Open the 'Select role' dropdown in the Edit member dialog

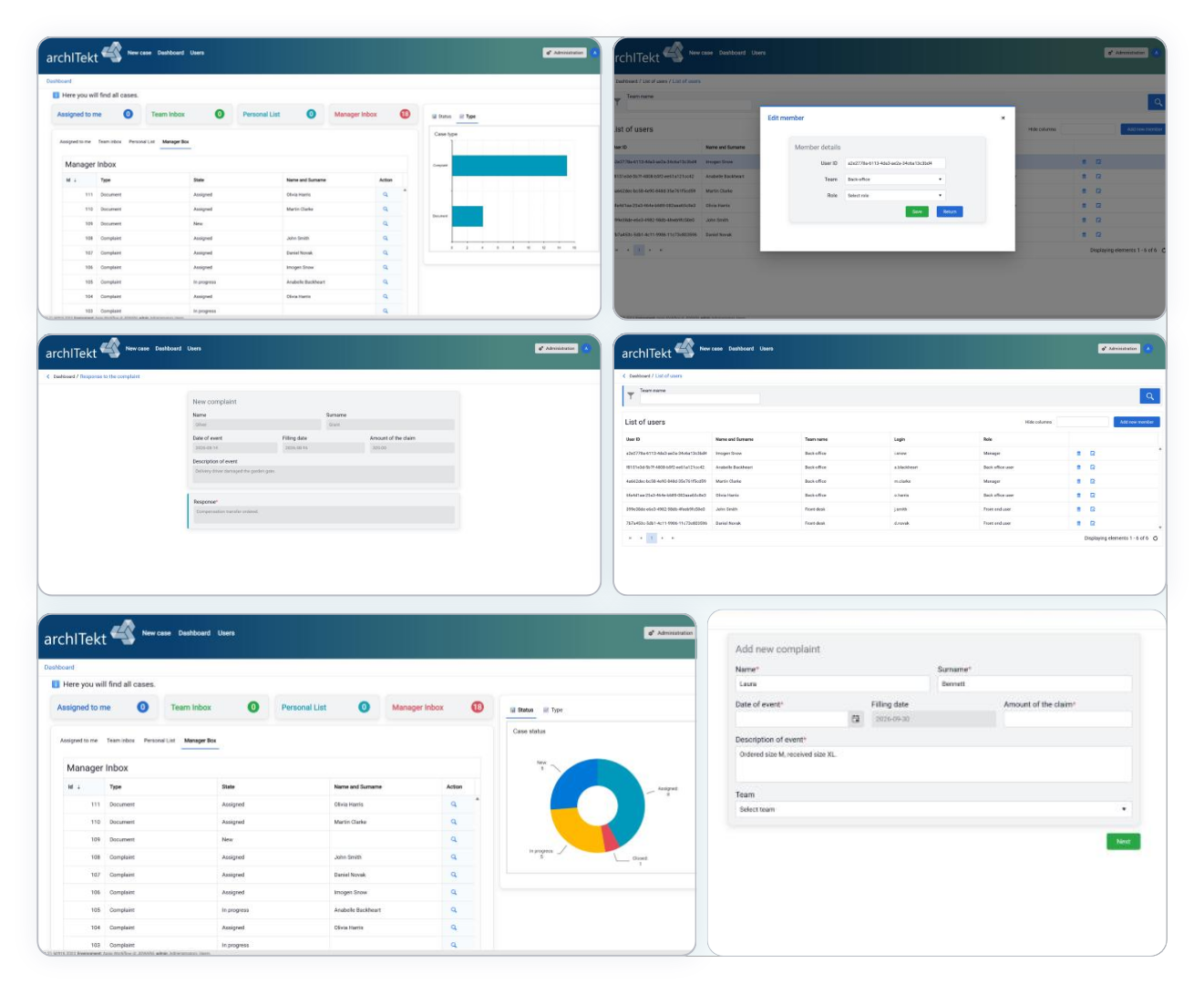pos(894,196)
